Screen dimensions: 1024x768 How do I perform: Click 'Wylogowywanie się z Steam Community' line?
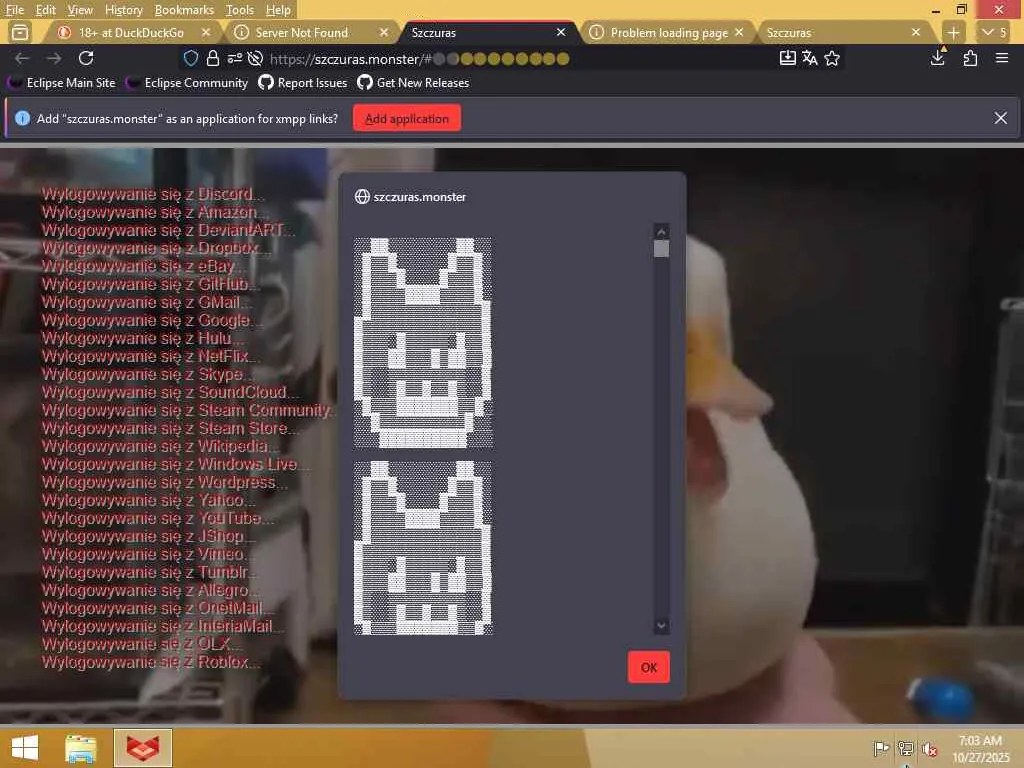189,410
